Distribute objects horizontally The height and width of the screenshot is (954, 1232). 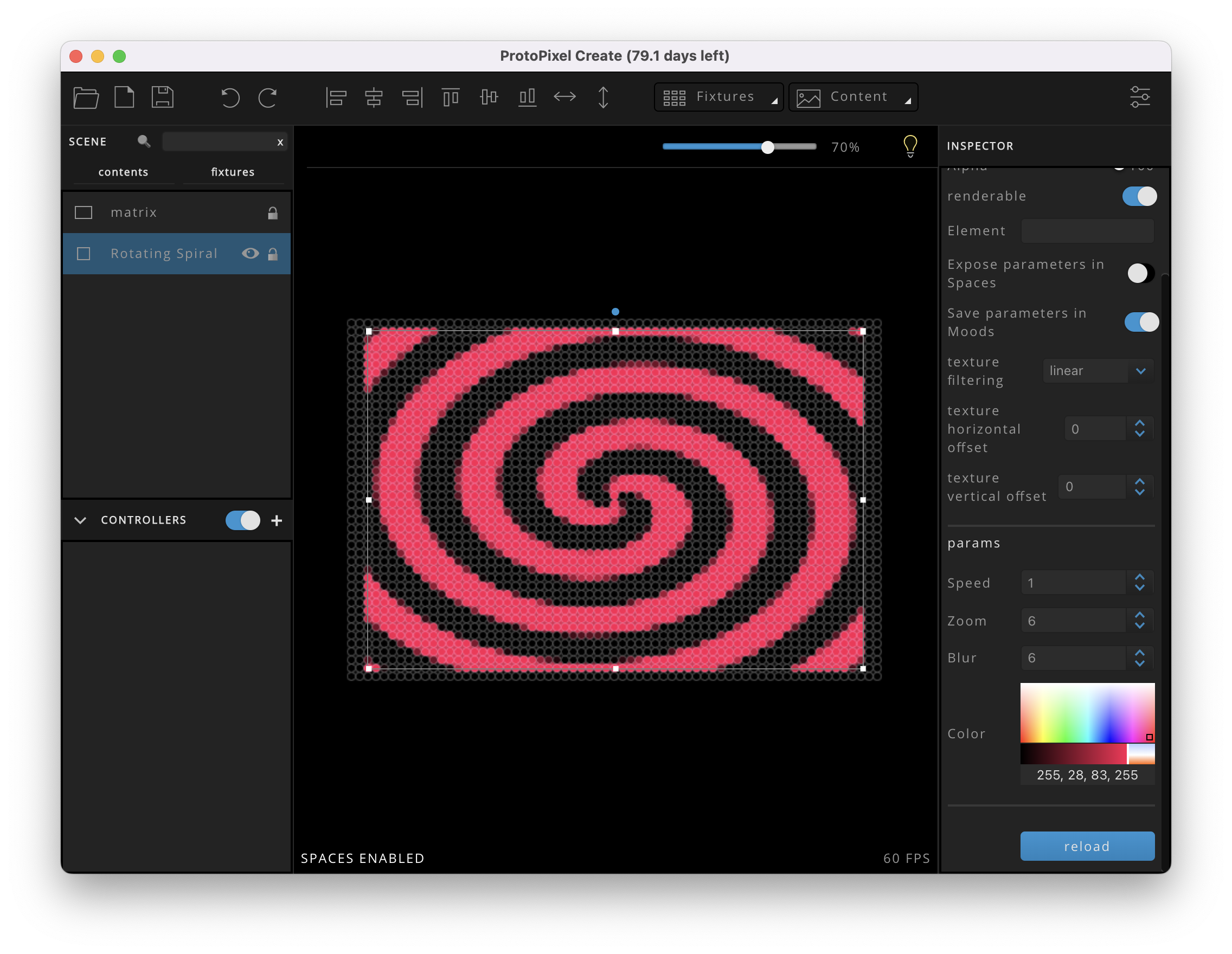tap(564, 97)
